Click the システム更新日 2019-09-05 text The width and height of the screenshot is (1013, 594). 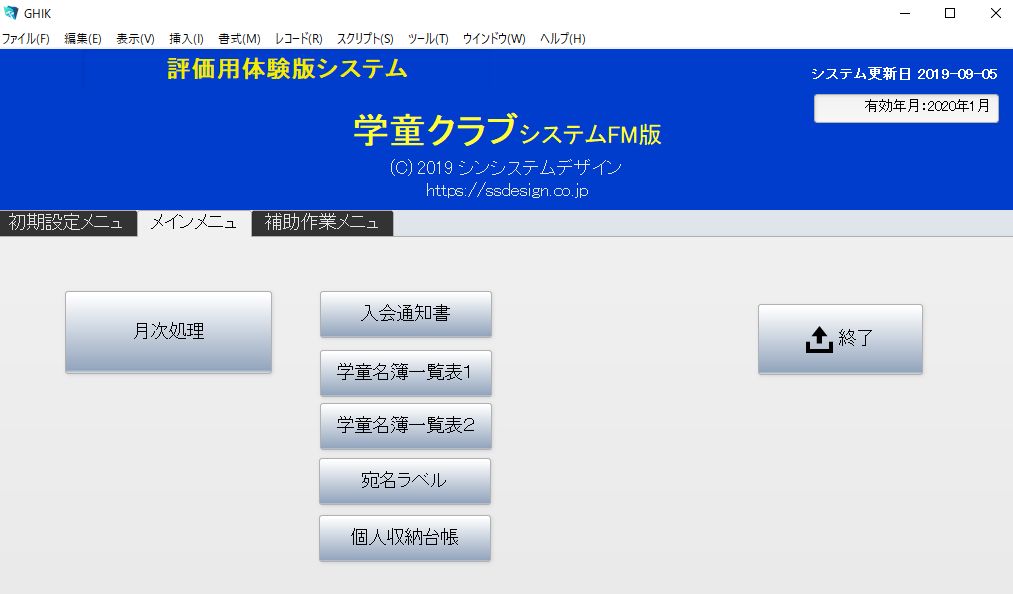coord(904,74)
